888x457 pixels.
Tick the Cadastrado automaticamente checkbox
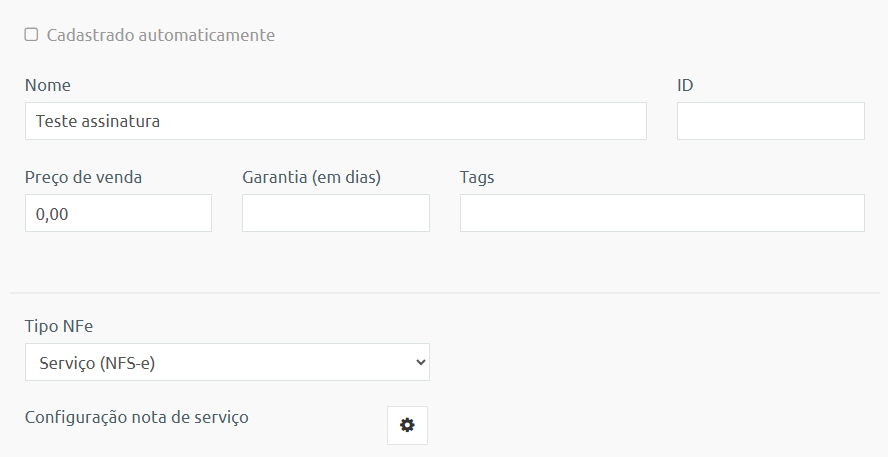[x=31, y=35]
